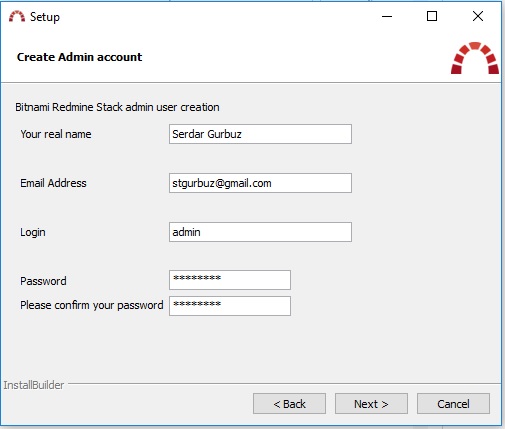Close the Setup installer window

point(478,16)
